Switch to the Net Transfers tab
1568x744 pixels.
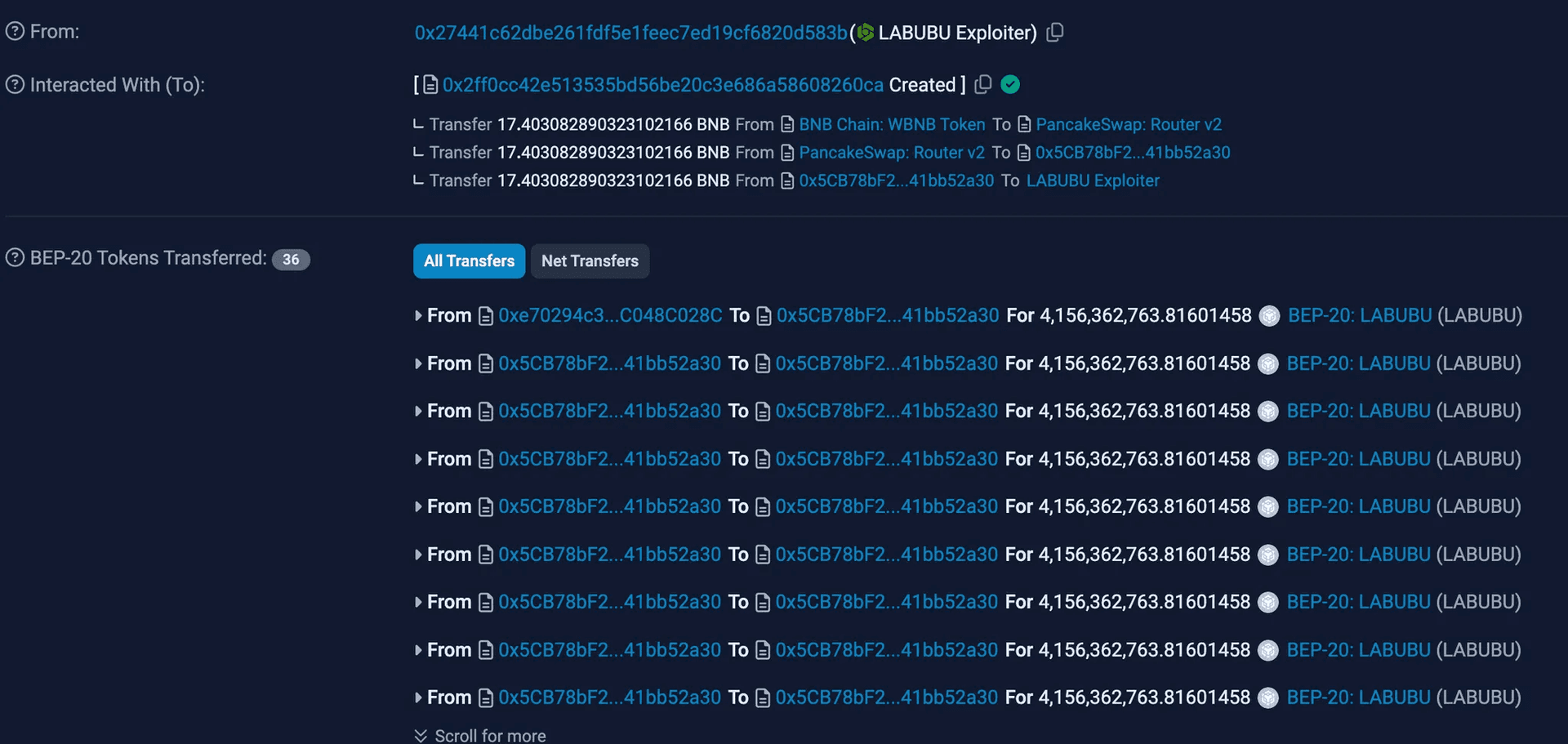(590, 261)
